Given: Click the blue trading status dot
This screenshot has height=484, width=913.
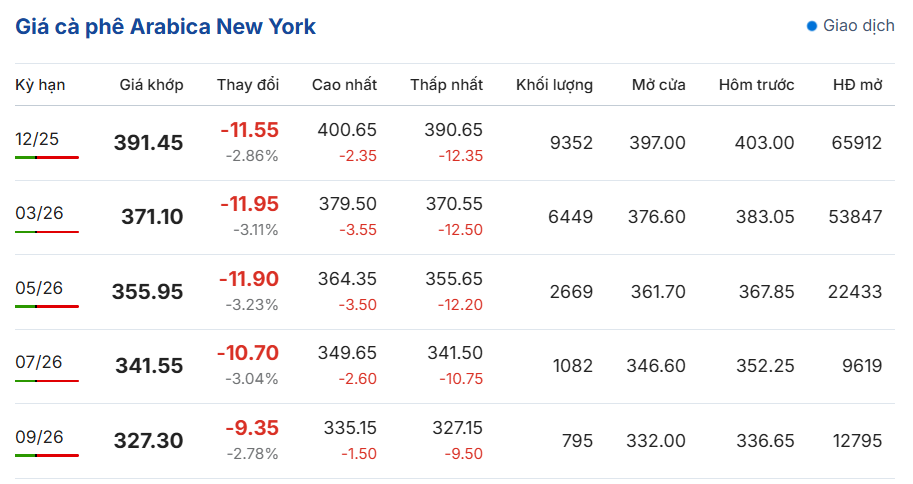Looking at the screenshot, I should (812, 26).
